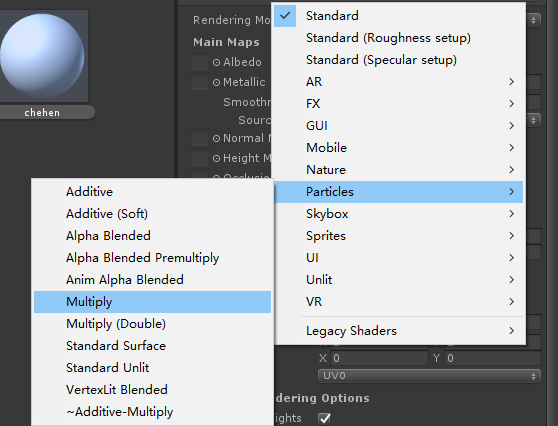Click the Offset X input field
The image size is (558, 426).
coord(380,358)
